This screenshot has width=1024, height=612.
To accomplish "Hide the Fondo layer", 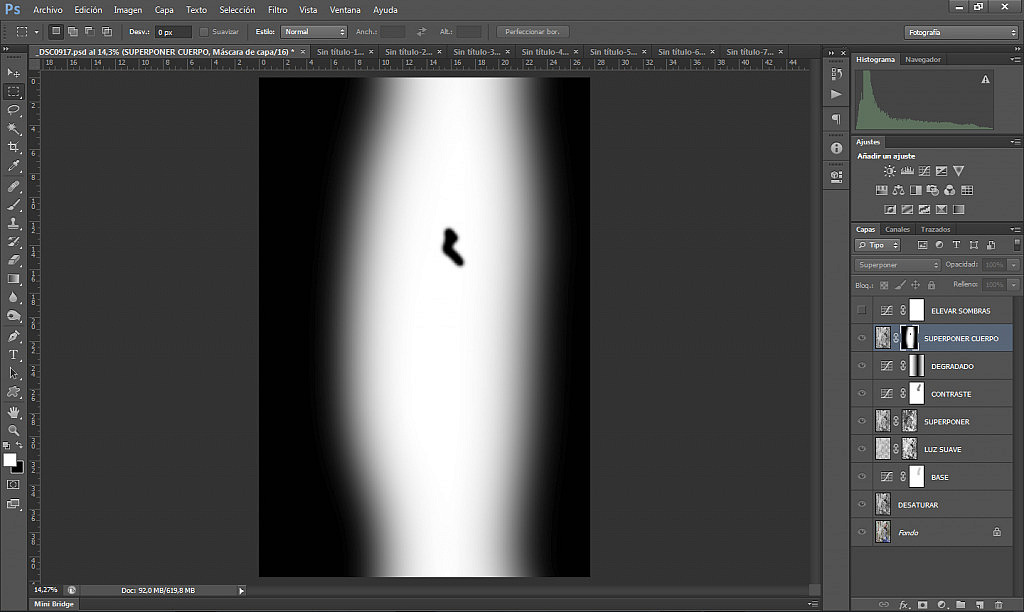I will pos(862,532).
